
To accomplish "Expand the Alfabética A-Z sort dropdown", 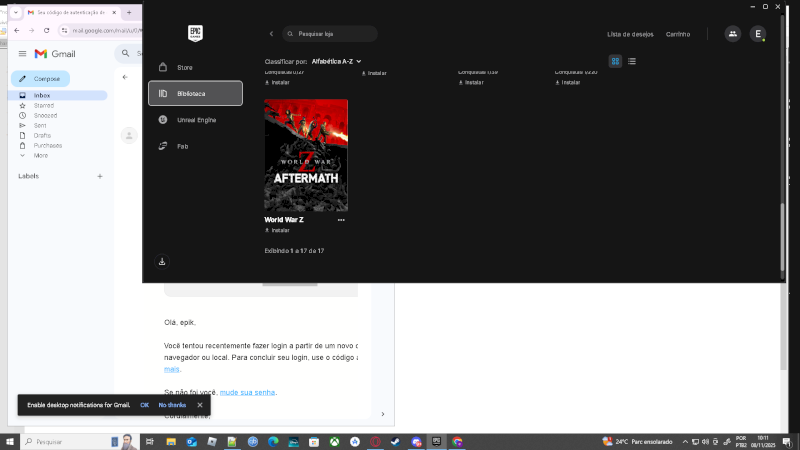I will 336,61.
